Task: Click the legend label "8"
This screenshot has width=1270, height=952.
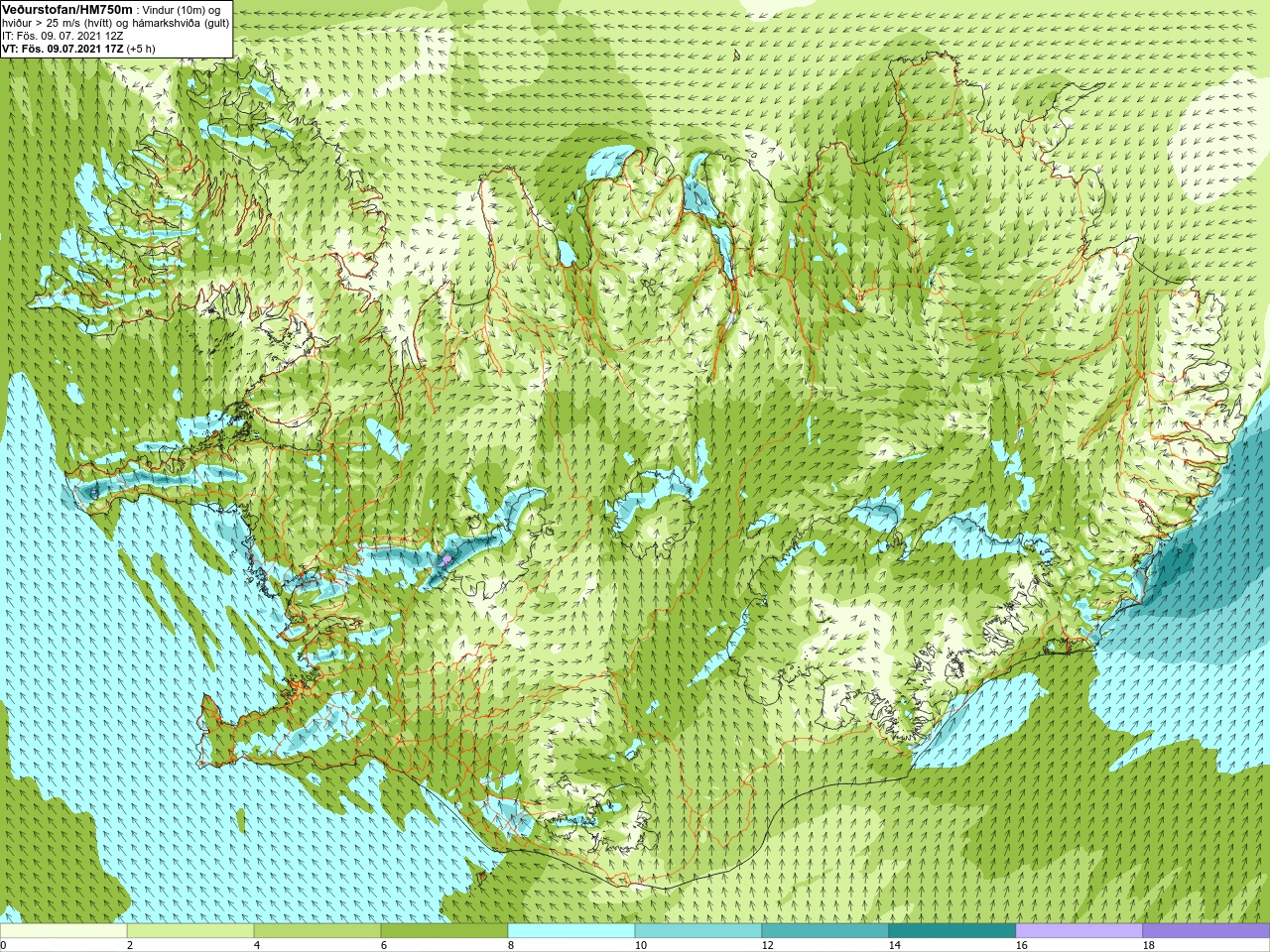Action: 511,946
